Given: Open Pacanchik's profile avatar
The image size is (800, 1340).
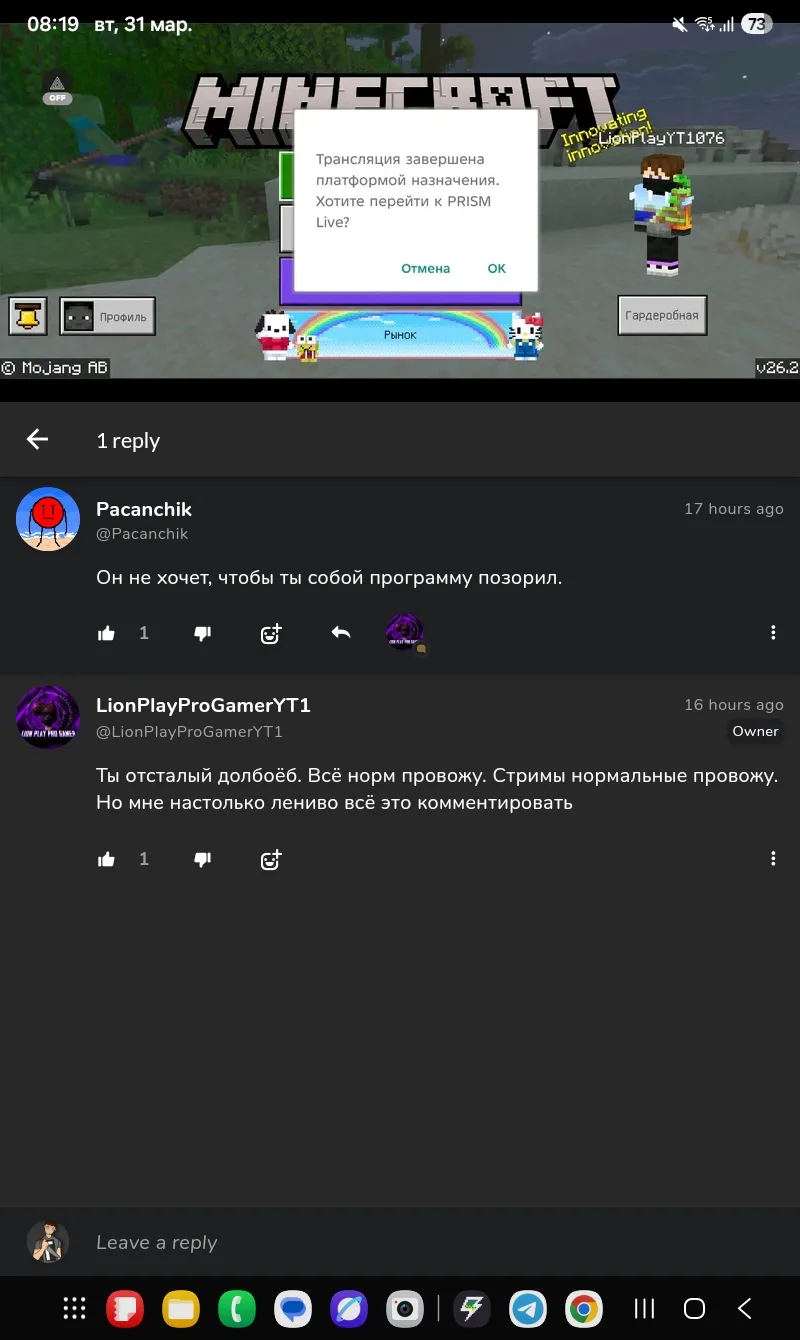Looking at the screenshot, I should coord(48,519).
